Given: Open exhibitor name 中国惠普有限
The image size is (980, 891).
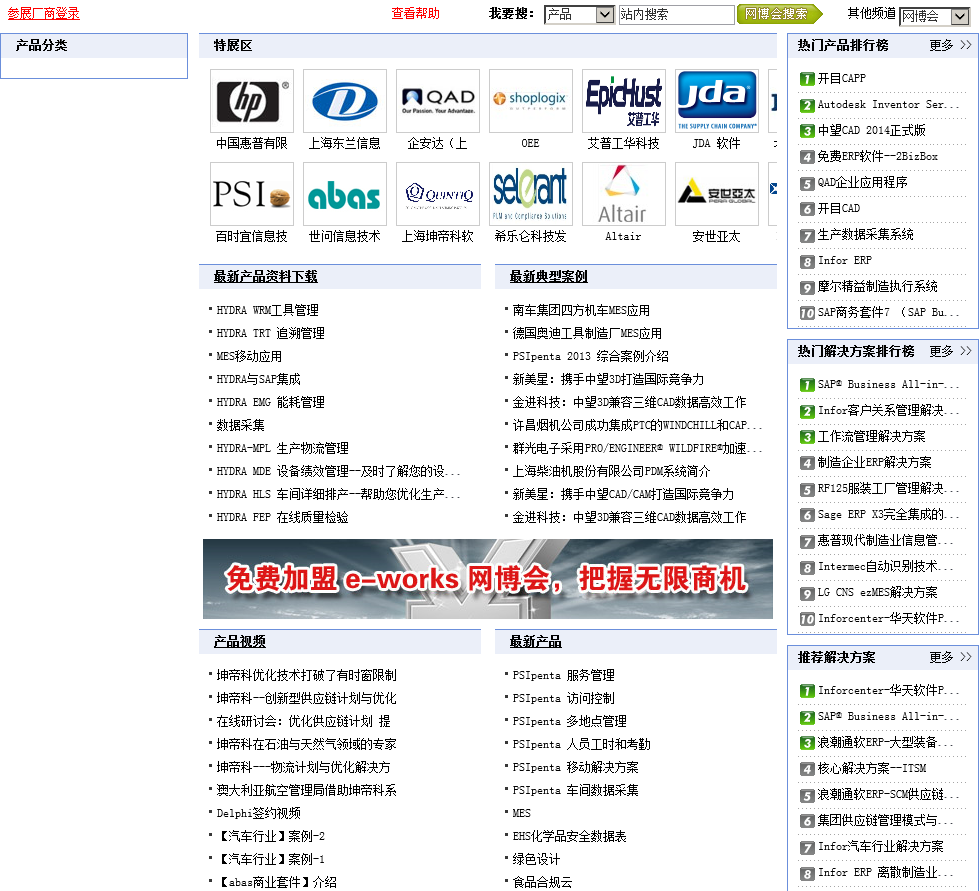Looking at the screenshot, I should point(252,144).
